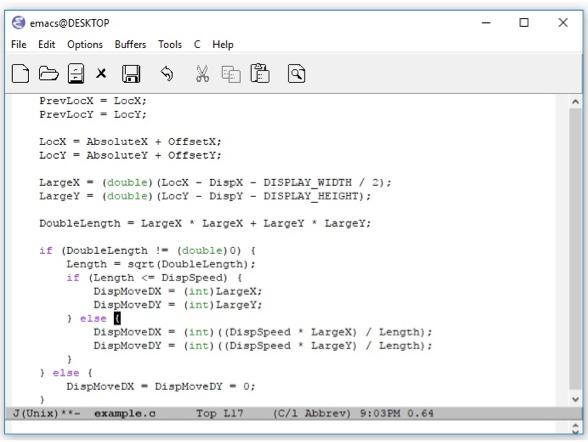588x442 pixels.
Task: Open the Options menu
Action: point(85,45)
